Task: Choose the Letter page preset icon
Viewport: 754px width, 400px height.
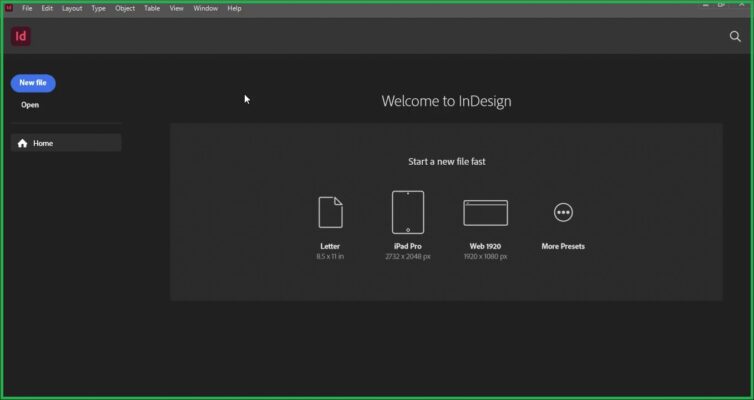Action: pyautogui.click(x=330, y=212)
